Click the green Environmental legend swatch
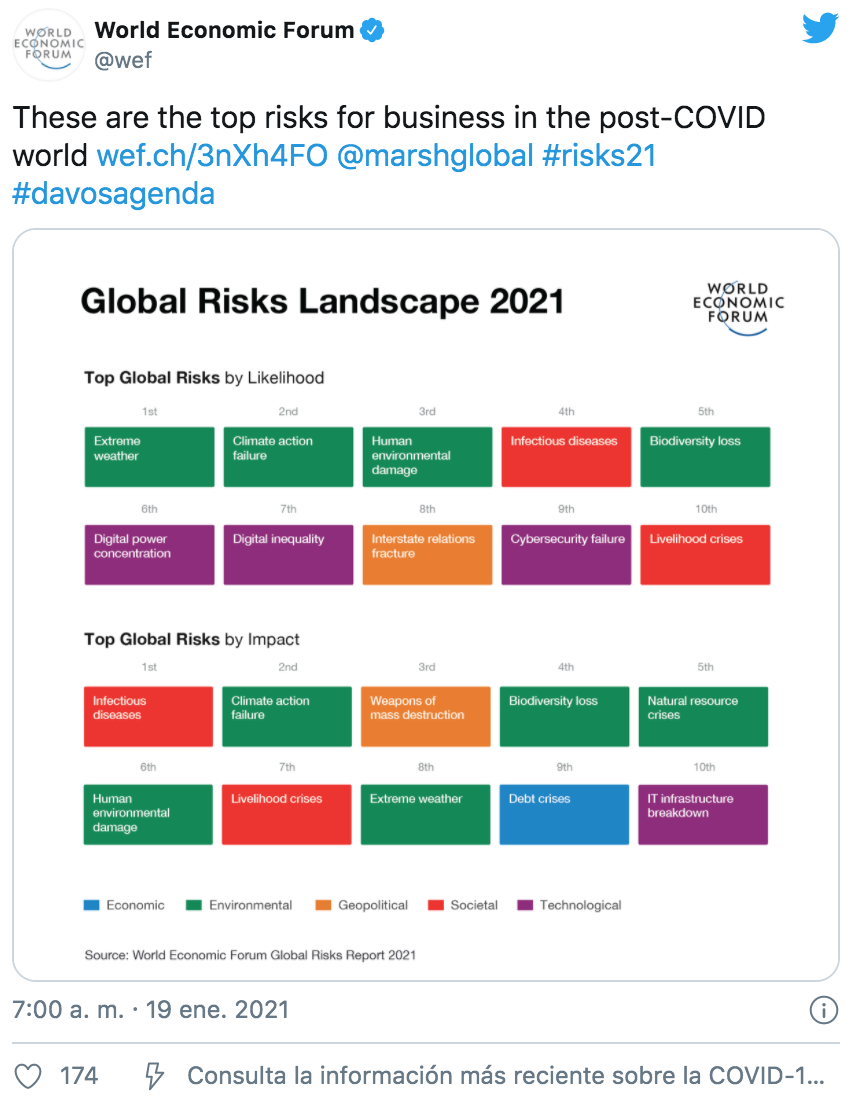This screenshot has width=852, height=1104. pos(194,905)
